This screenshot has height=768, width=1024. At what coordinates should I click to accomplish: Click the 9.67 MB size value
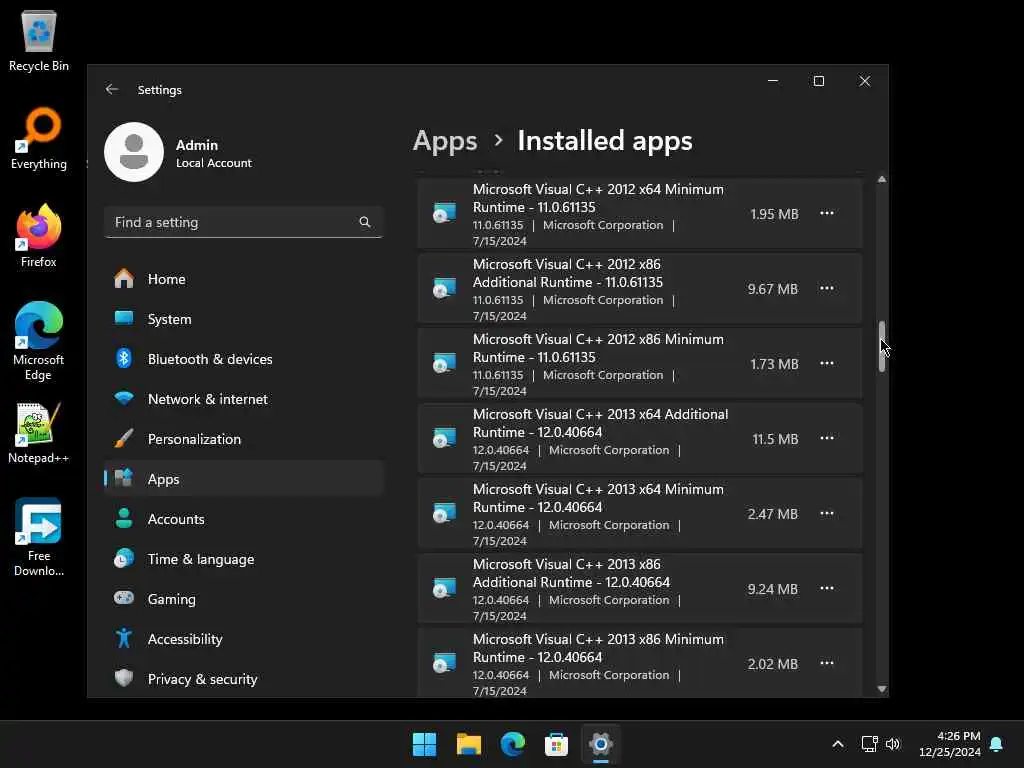[773, 289]
